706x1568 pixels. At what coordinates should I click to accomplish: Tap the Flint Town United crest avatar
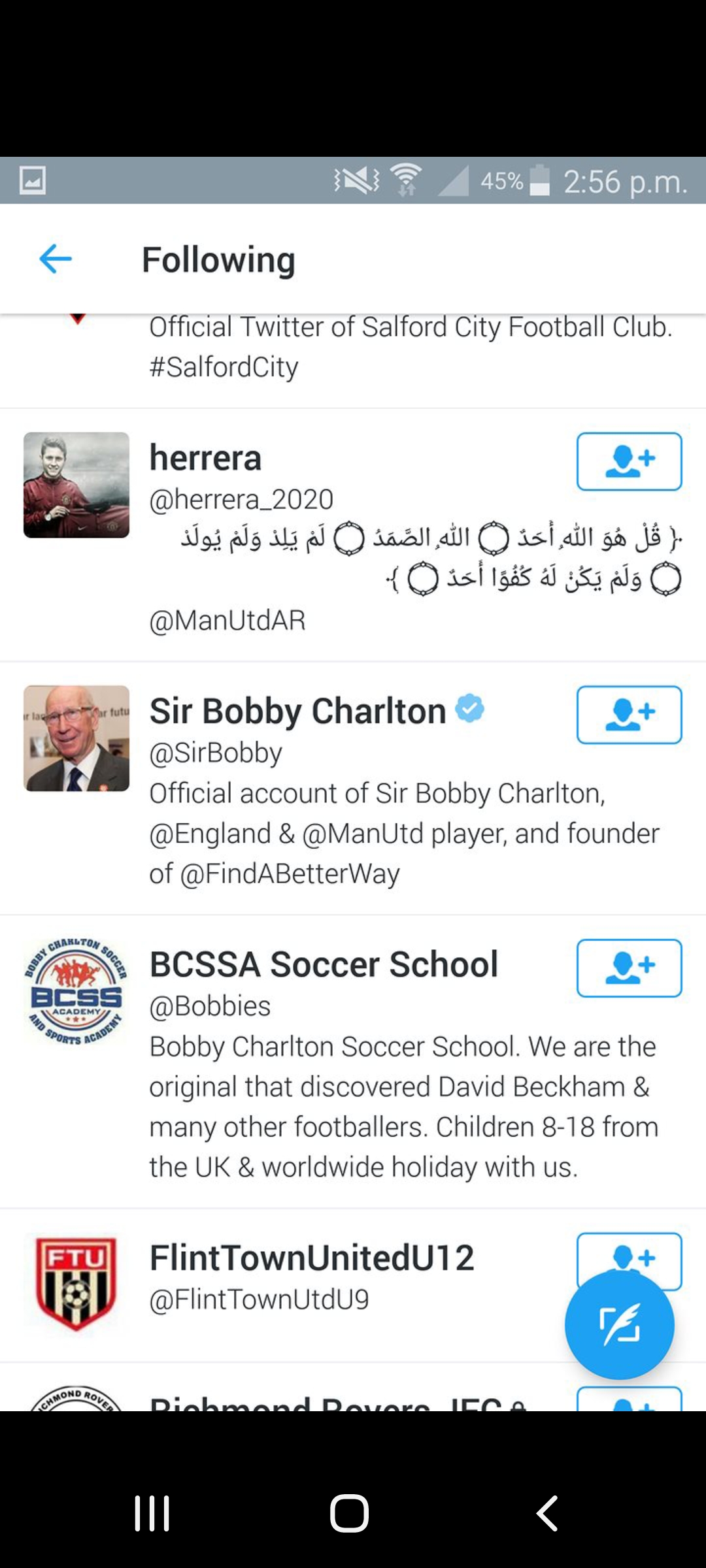tap(76, 1284)
